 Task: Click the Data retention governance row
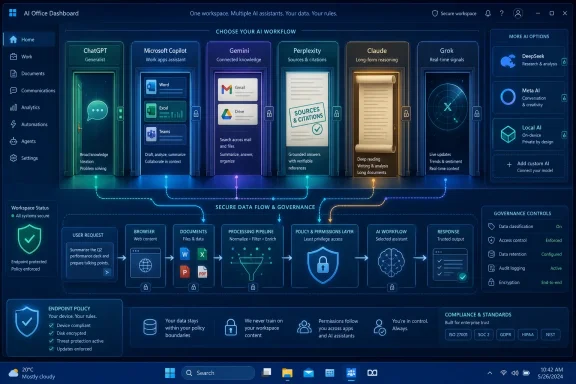click(x=525, y=254)
